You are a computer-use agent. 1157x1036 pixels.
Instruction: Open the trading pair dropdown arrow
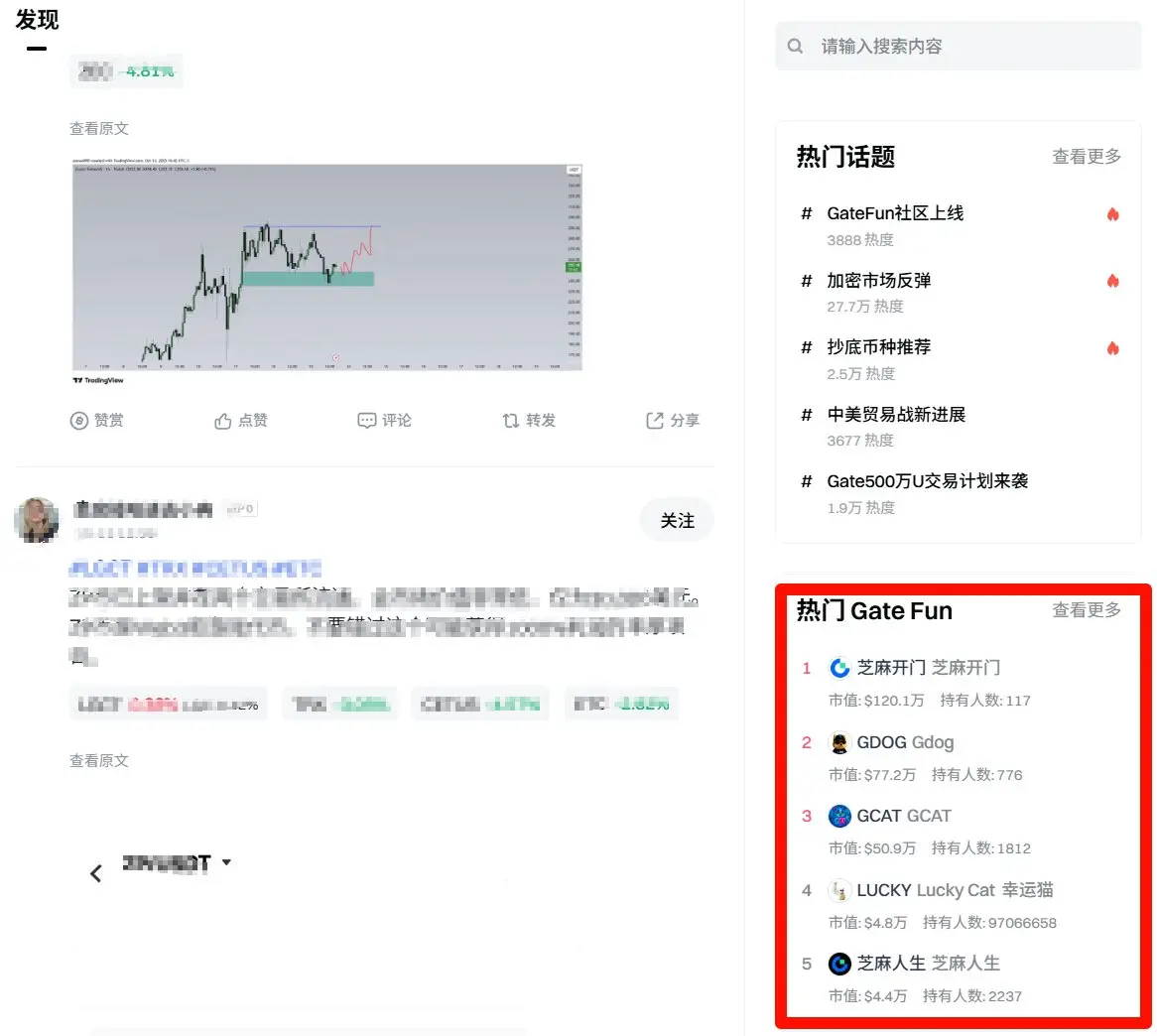click(226, 862)
